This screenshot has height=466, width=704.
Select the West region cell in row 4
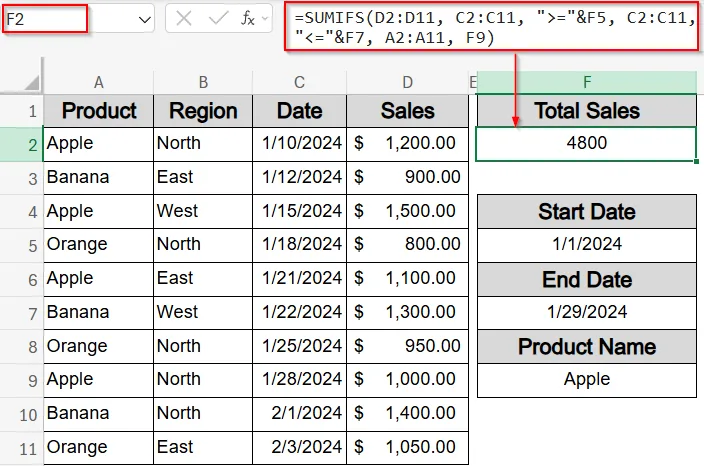point(203,211)
